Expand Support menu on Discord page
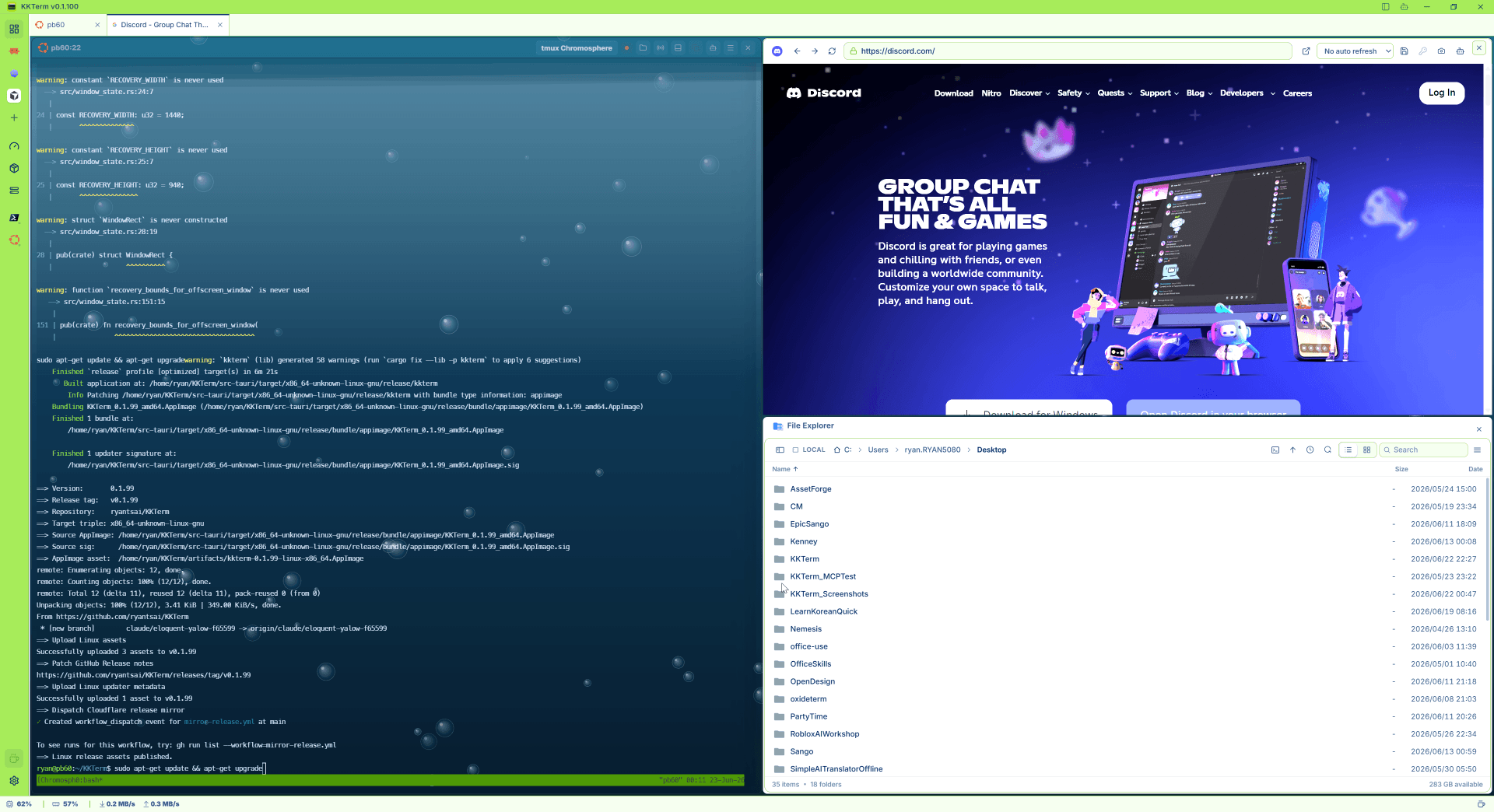 coord(1159,93)
